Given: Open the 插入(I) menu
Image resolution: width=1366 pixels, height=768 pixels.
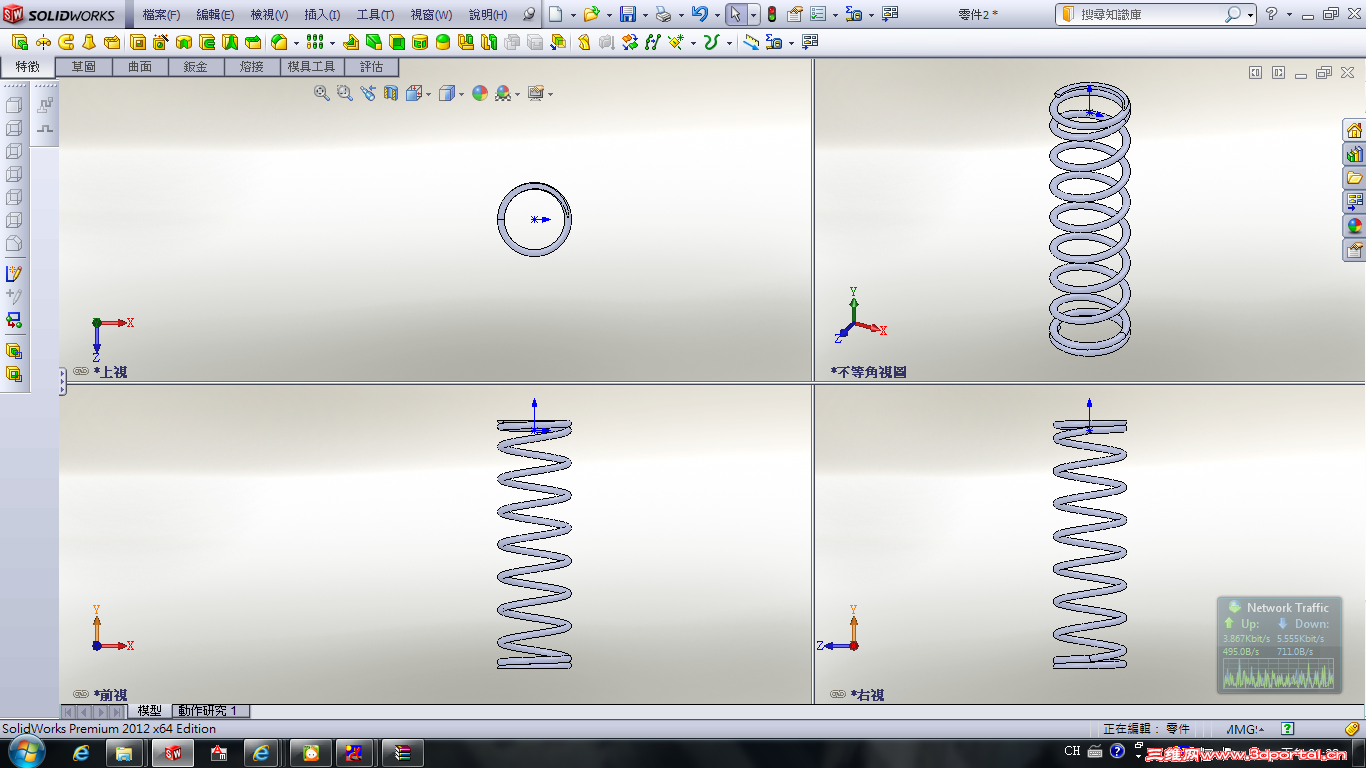Looking at the screenshot, I should point(322,15).
